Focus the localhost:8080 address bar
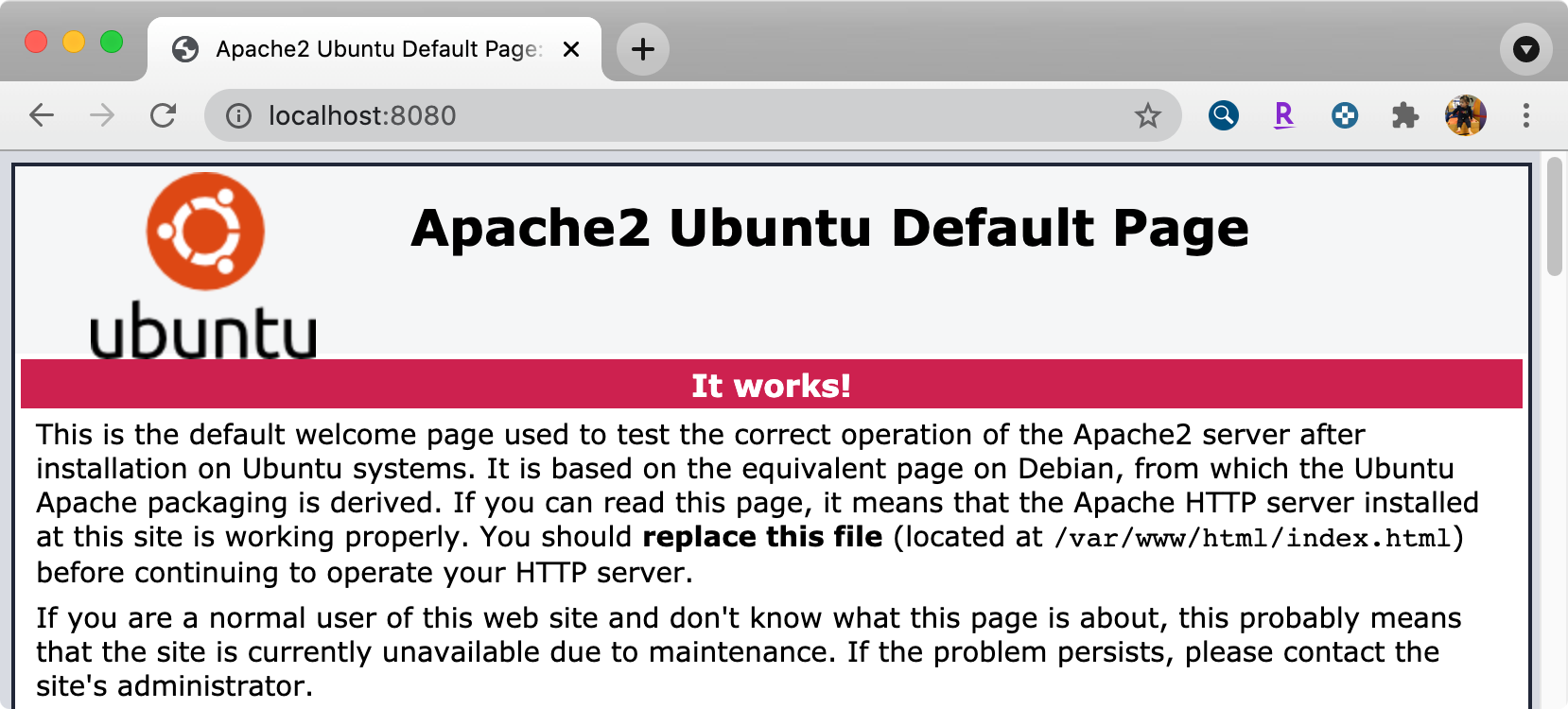The height and width of the screenshot is (709, 1568). point(662,115)
